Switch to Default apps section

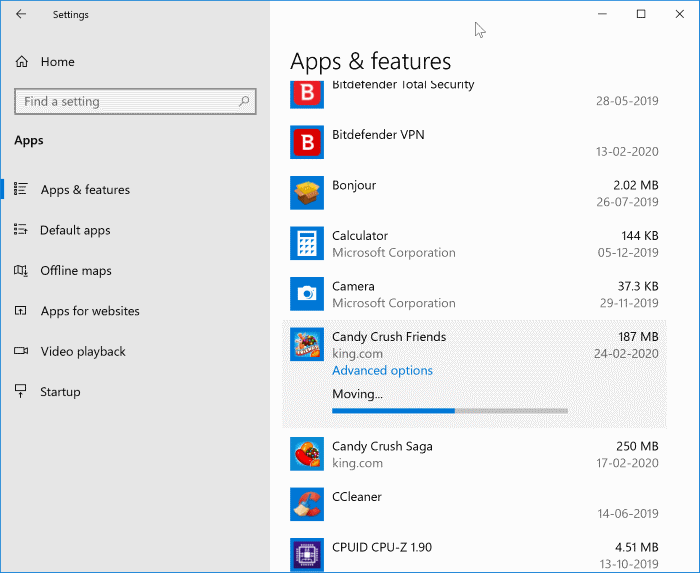(135, 230)
